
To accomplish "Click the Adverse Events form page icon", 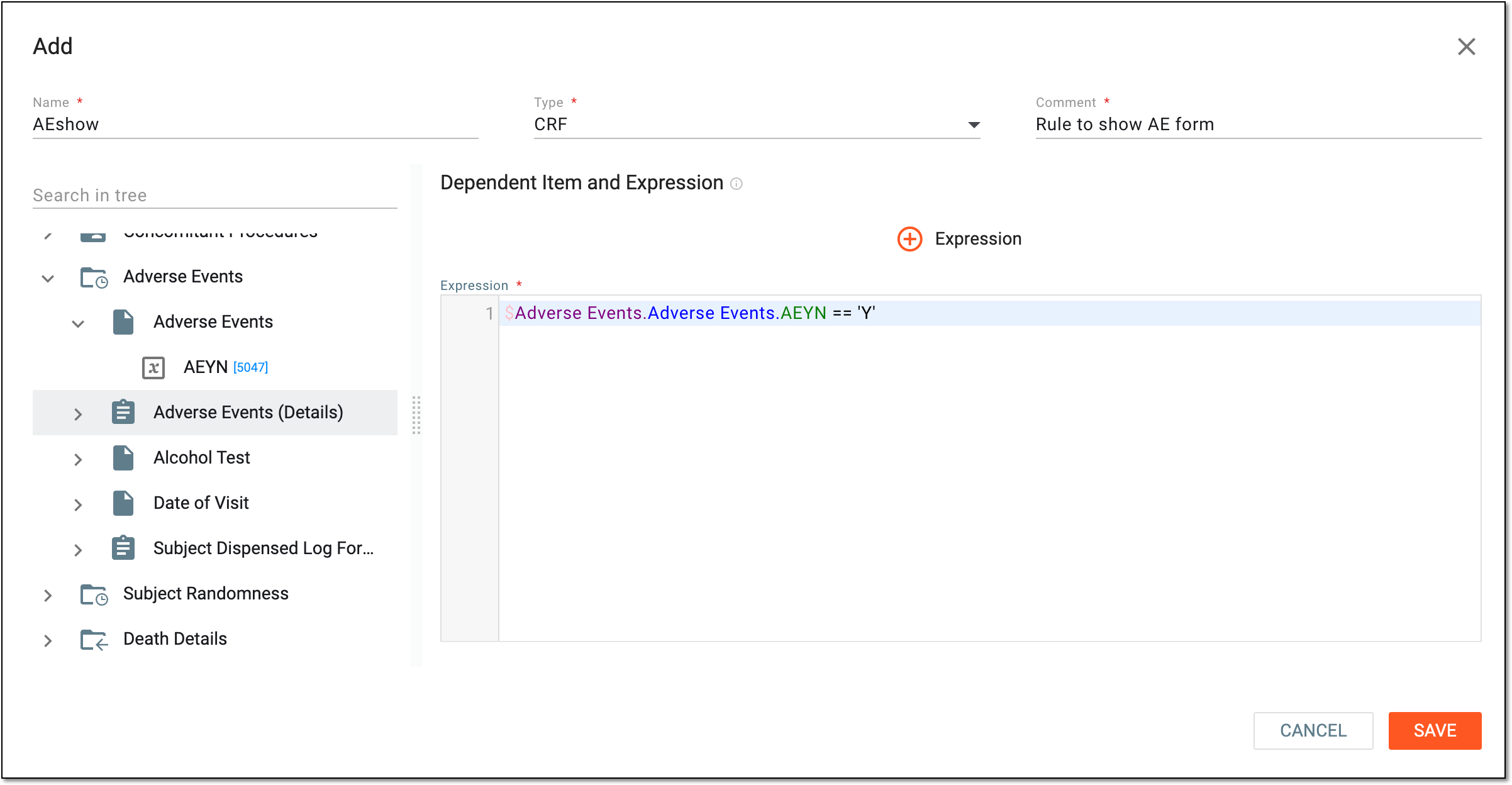I will 123,322.
